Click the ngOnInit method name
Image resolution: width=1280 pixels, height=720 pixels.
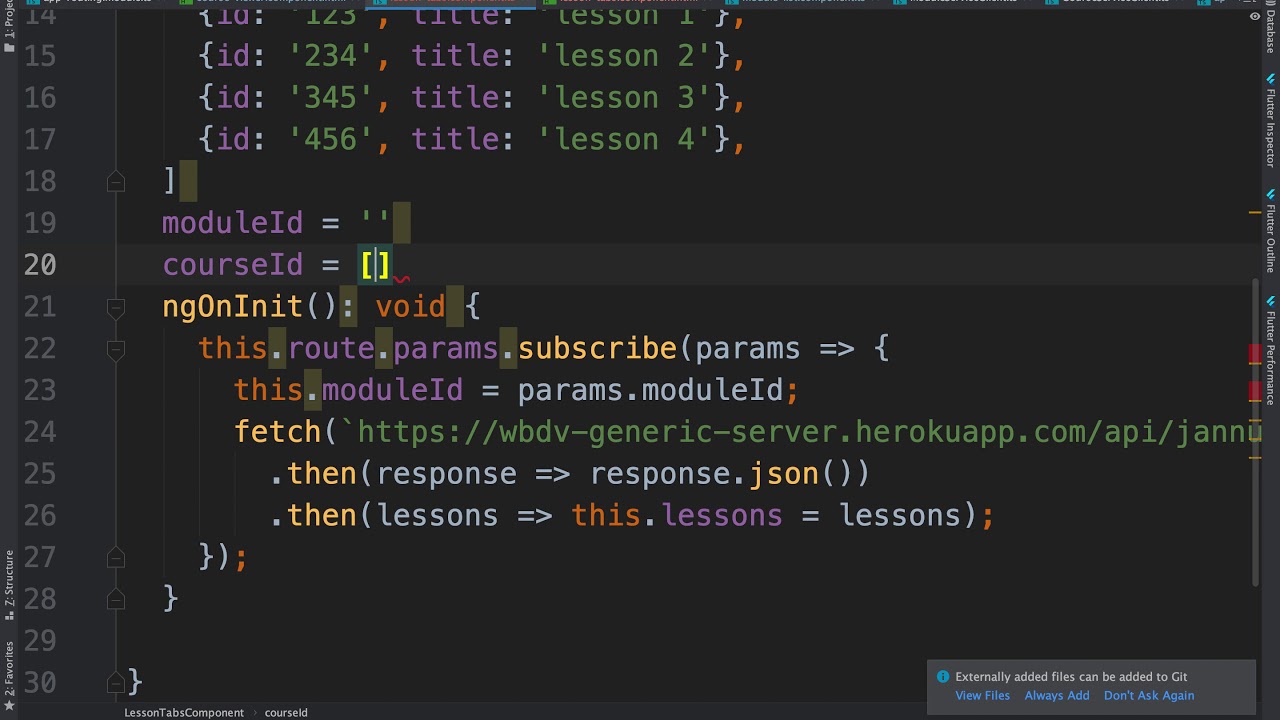click(232, 307)
